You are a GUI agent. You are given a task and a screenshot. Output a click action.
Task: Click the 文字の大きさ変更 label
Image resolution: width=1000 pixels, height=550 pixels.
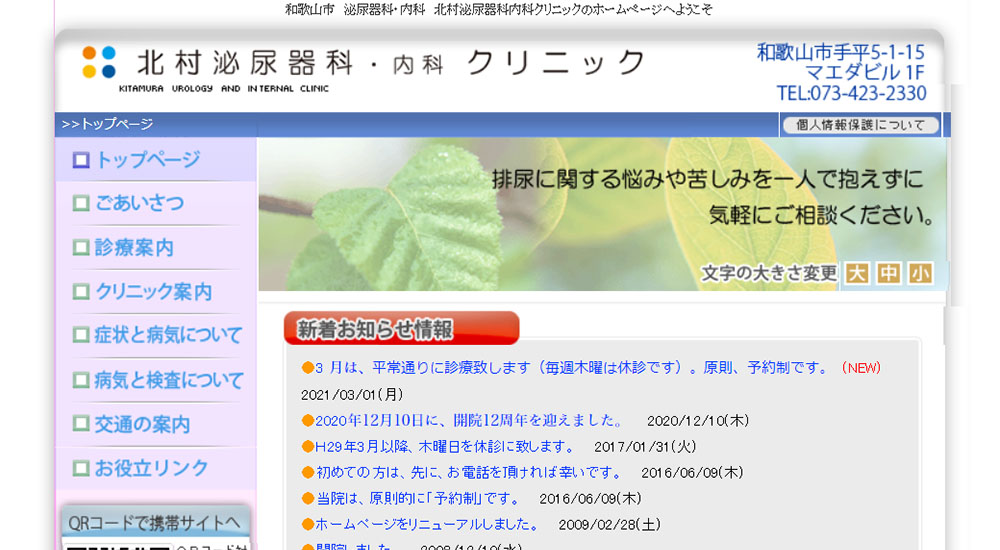click(x=769, y=273)
